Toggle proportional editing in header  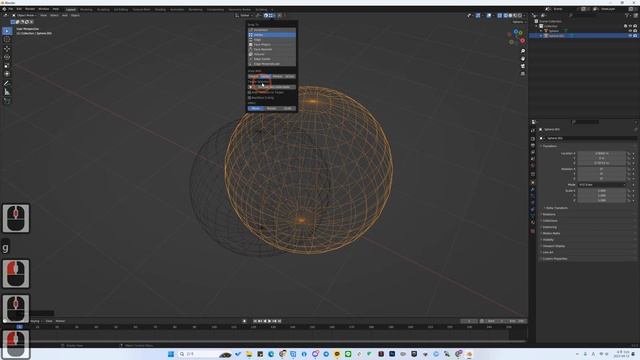280,15
